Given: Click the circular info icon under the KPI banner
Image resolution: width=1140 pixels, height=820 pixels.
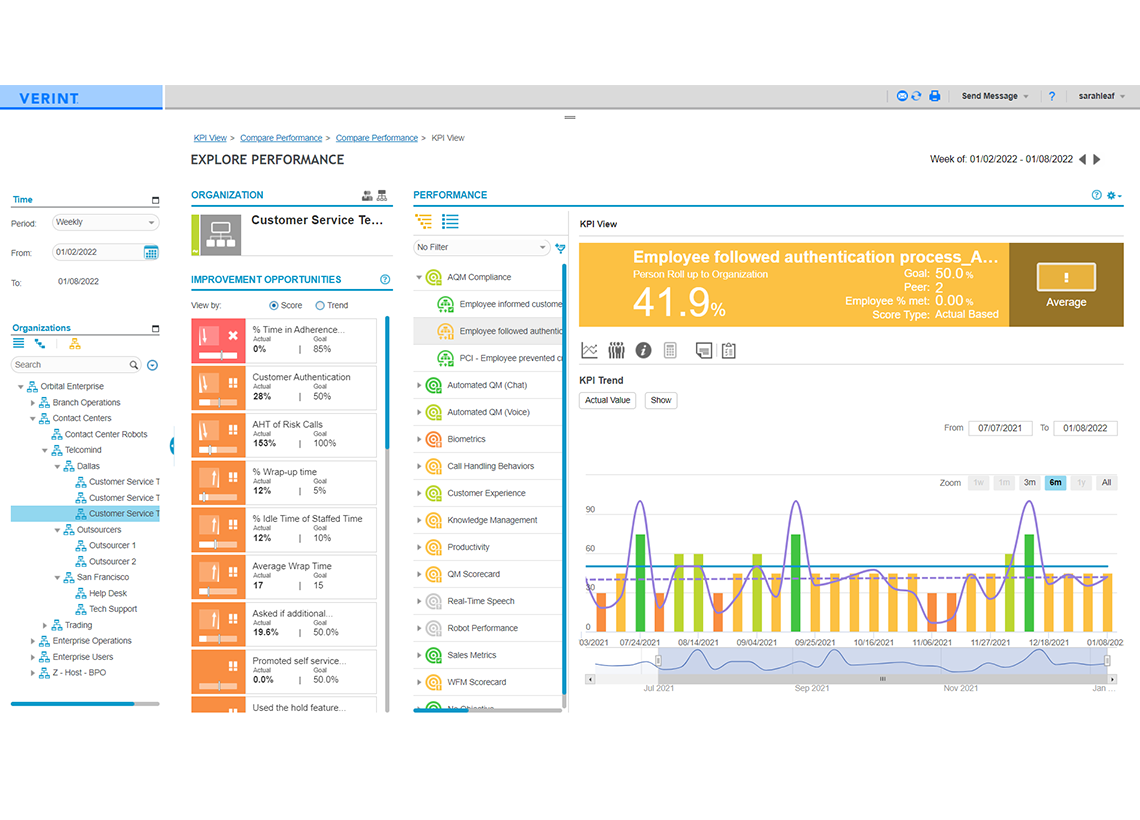Looking at the screenshot, I should click(643, 350).
